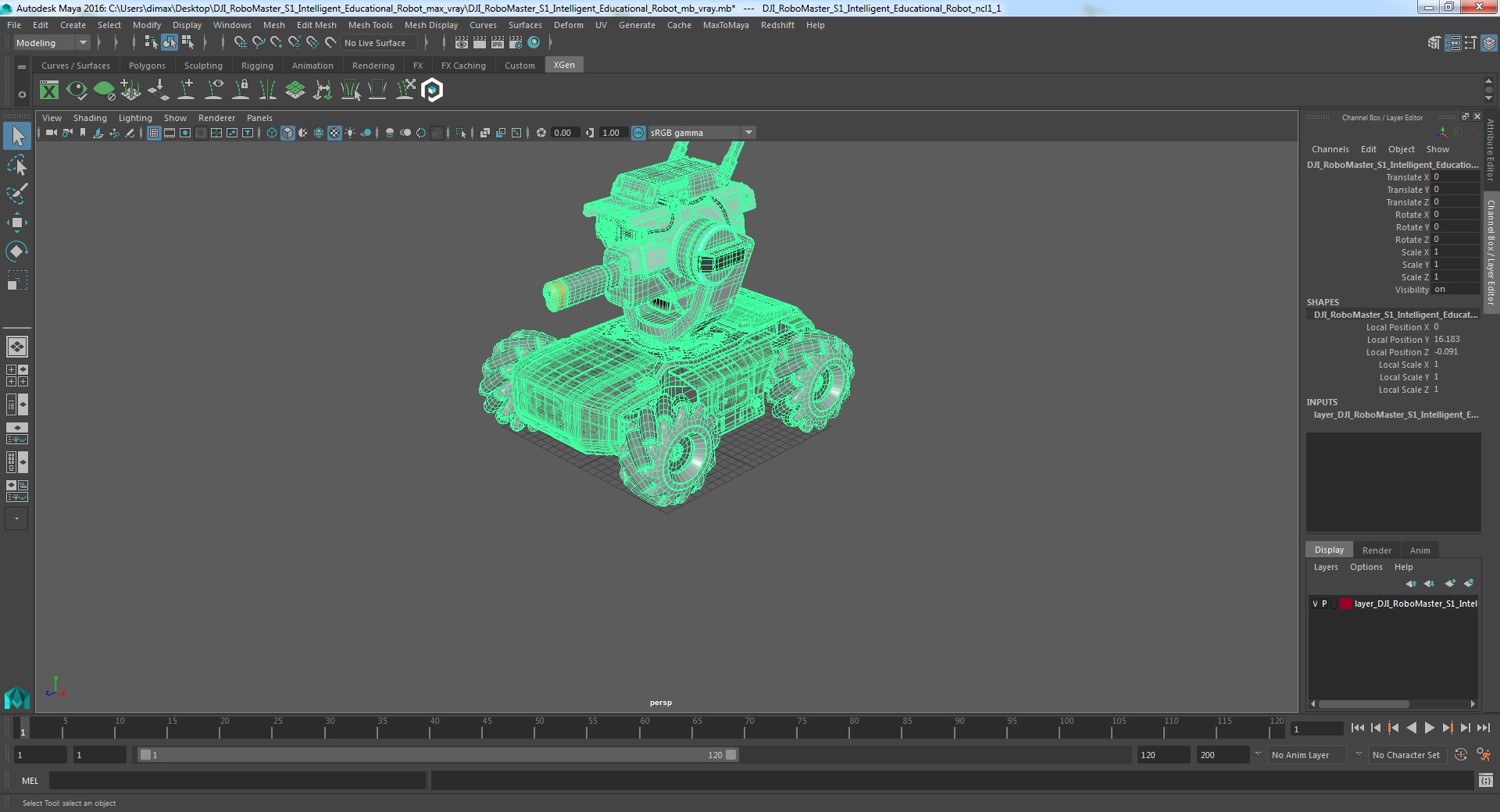Screen dimensions: 1500x812
Task: Open the Modeling menu set dropdown
Action: click(52, 43)
